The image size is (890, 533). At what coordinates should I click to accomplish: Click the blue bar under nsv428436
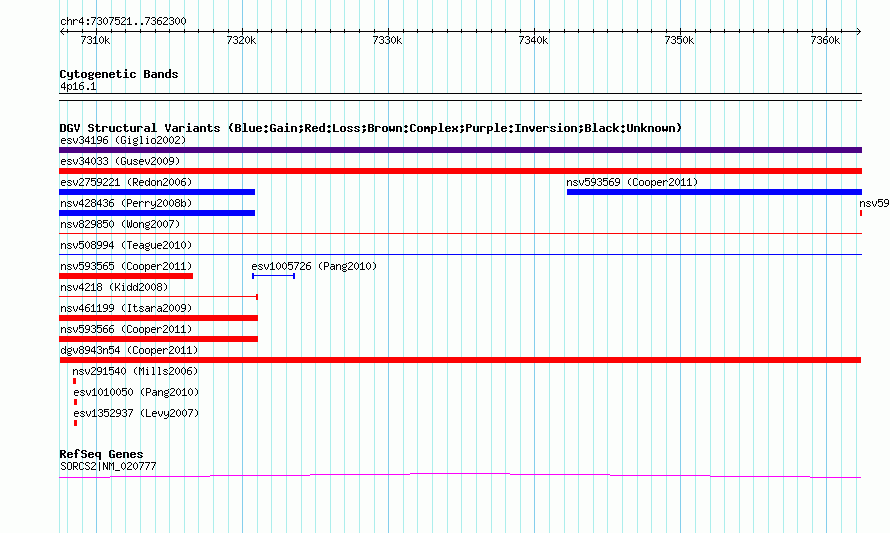point(157,213)
